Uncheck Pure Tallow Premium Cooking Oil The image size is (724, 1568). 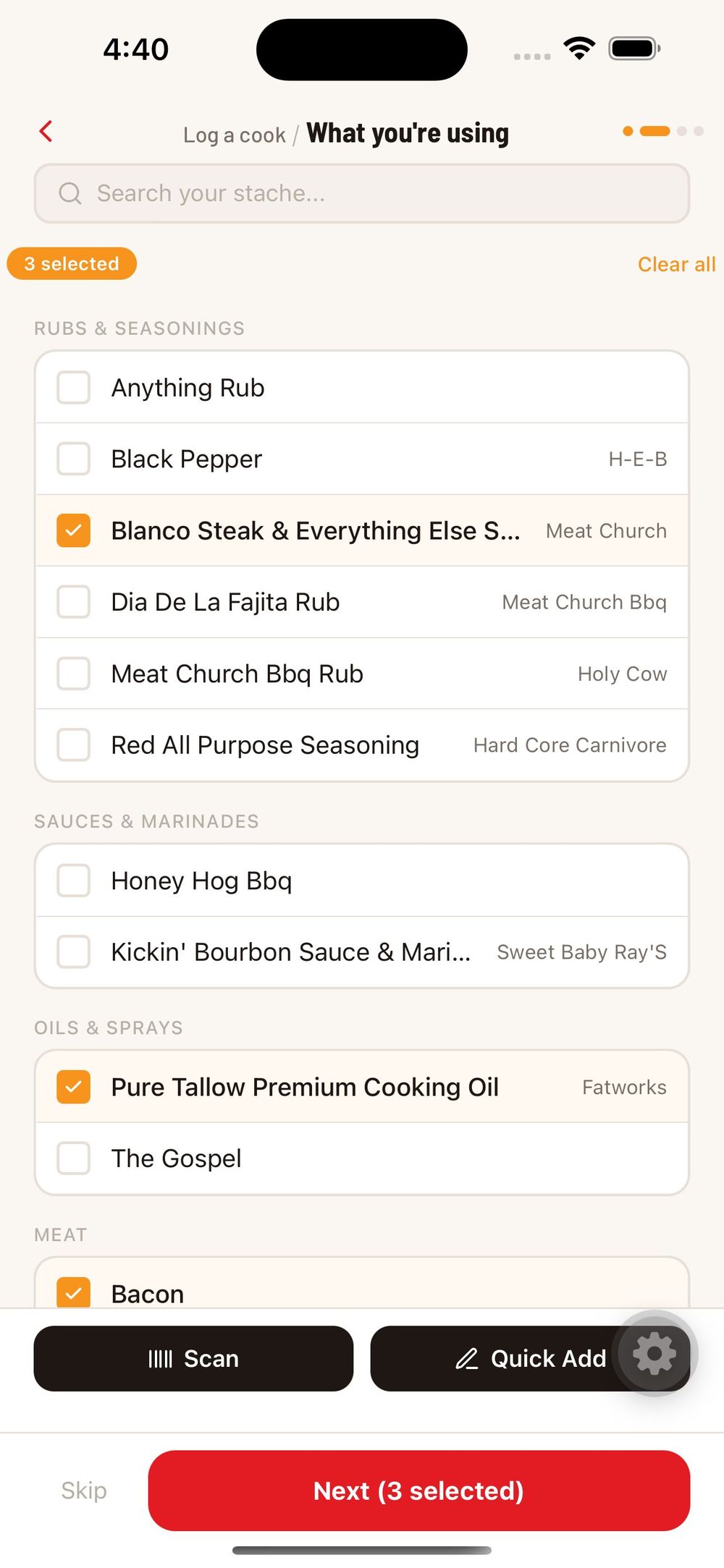coord(74,1087)
